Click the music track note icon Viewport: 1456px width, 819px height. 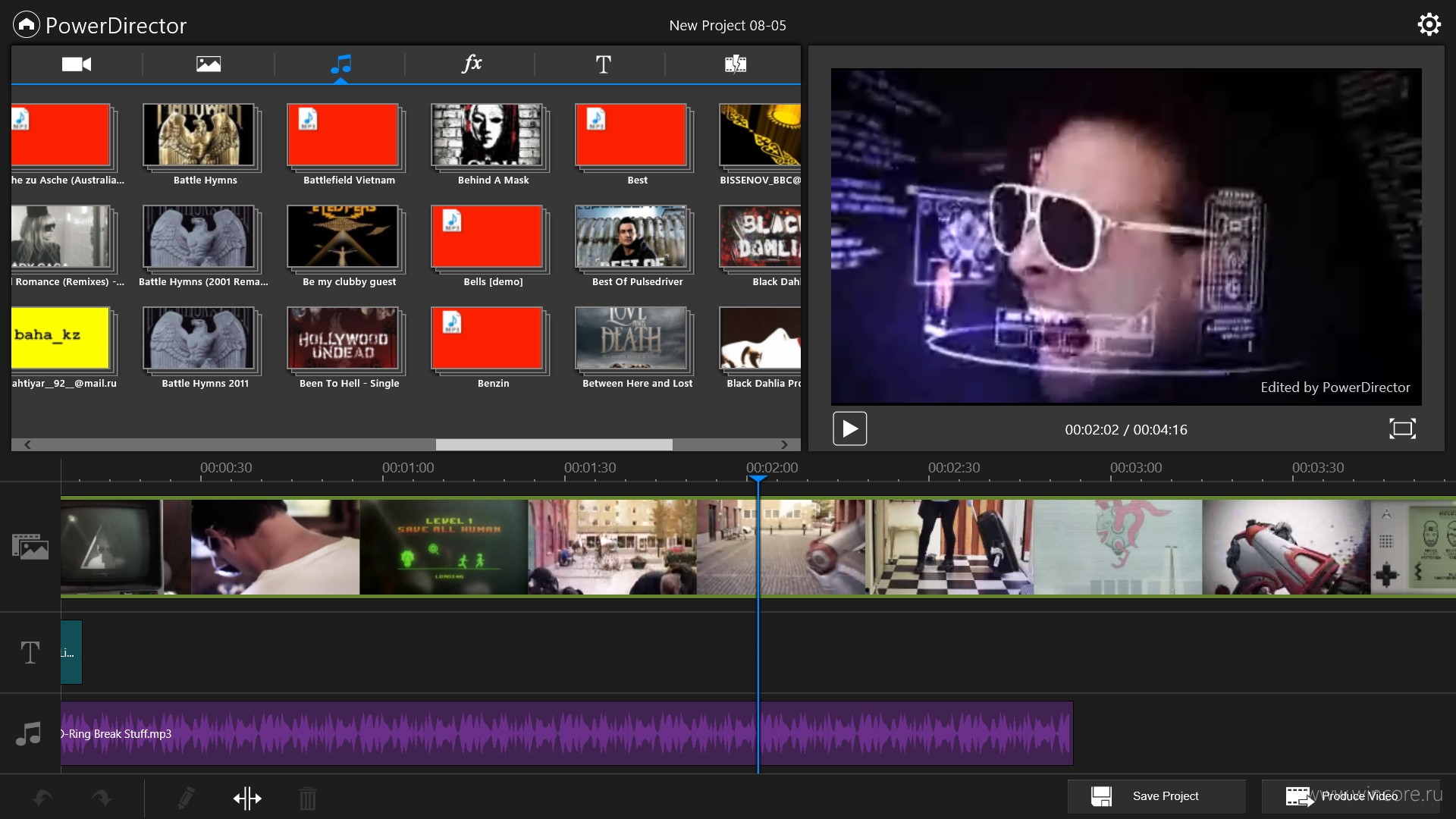point(29,734)
